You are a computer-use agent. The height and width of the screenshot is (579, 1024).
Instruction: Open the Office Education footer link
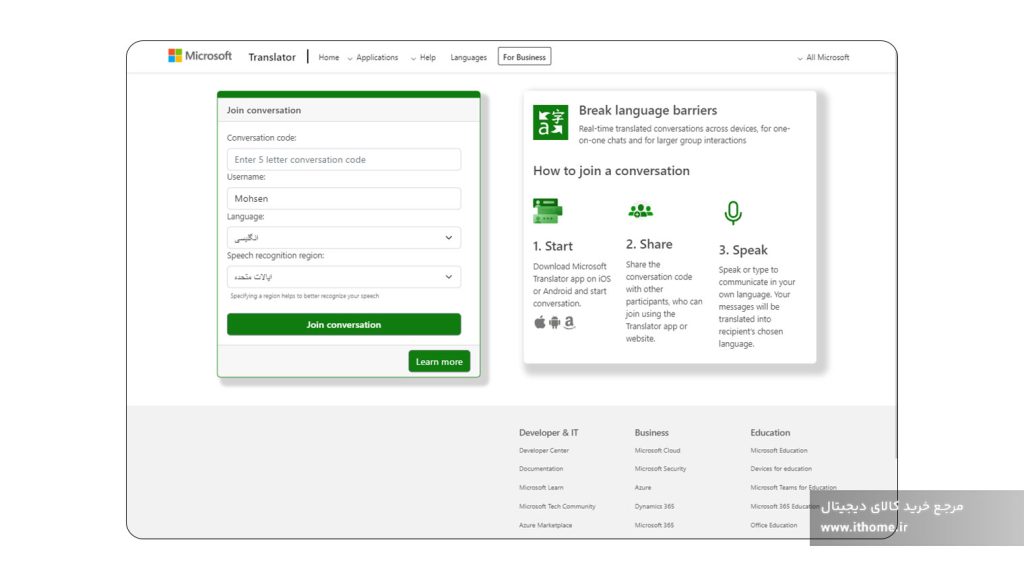[x=773, y=525]
